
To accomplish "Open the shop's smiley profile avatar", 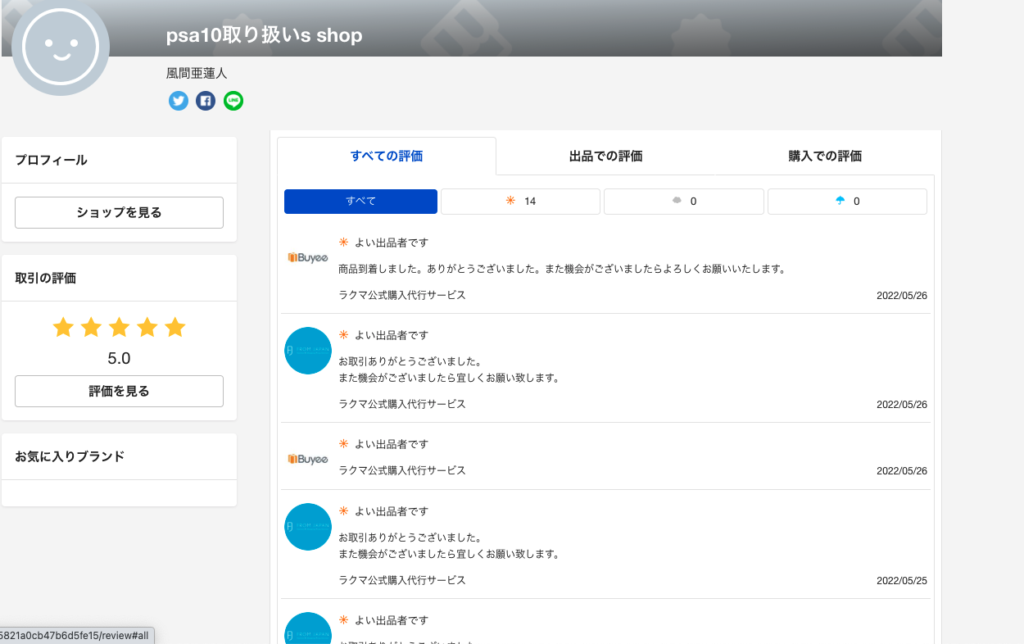I will pos(61,46).
